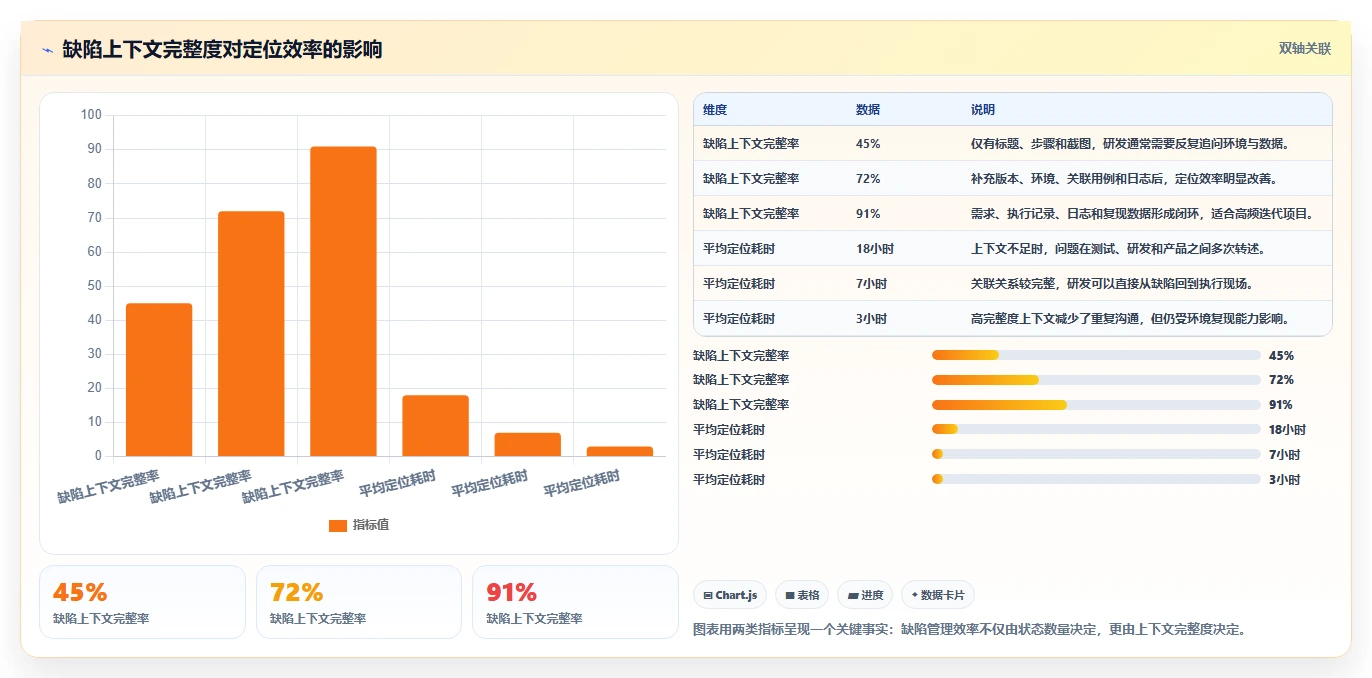Click the 数据 table column header
1372x678 pixels.
pyautogui.click(x=868, y=110)
